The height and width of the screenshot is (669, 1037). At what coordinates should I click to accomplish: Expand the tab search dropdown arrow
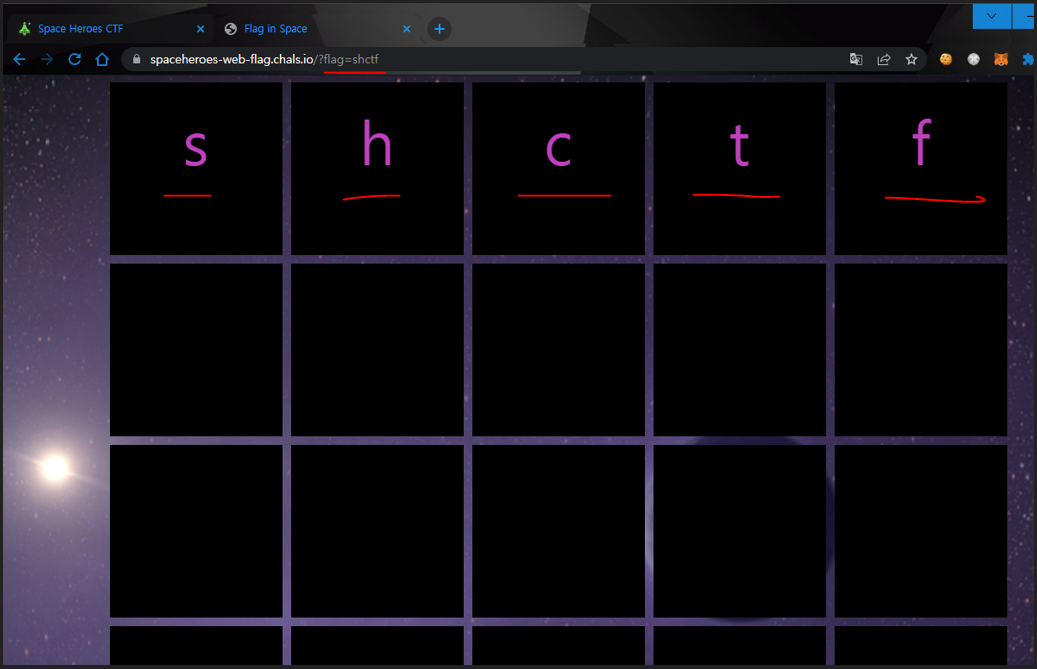tap(991, 16)
